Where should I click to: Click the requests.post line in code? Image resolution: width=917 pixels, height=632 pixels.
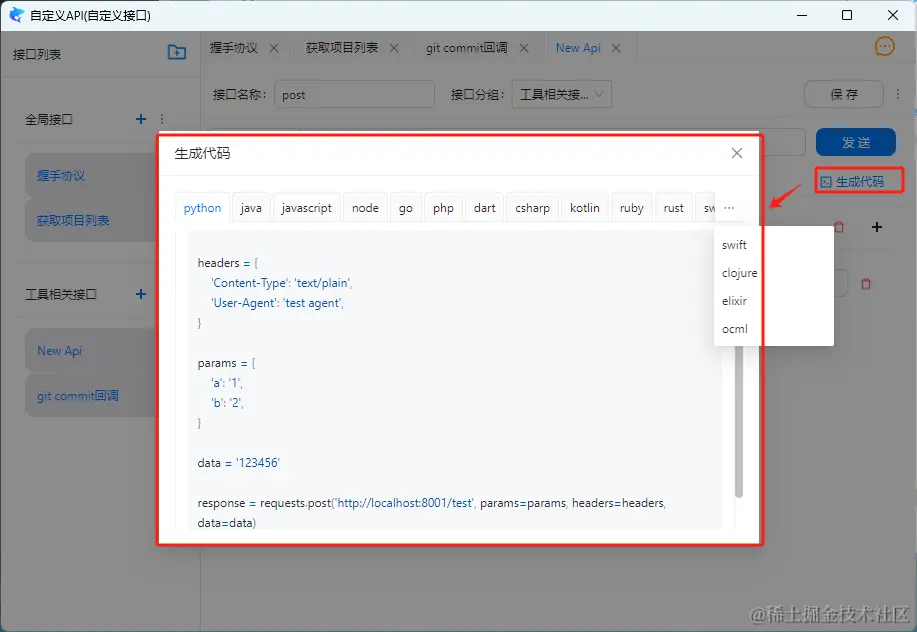[x=432, y=503]
